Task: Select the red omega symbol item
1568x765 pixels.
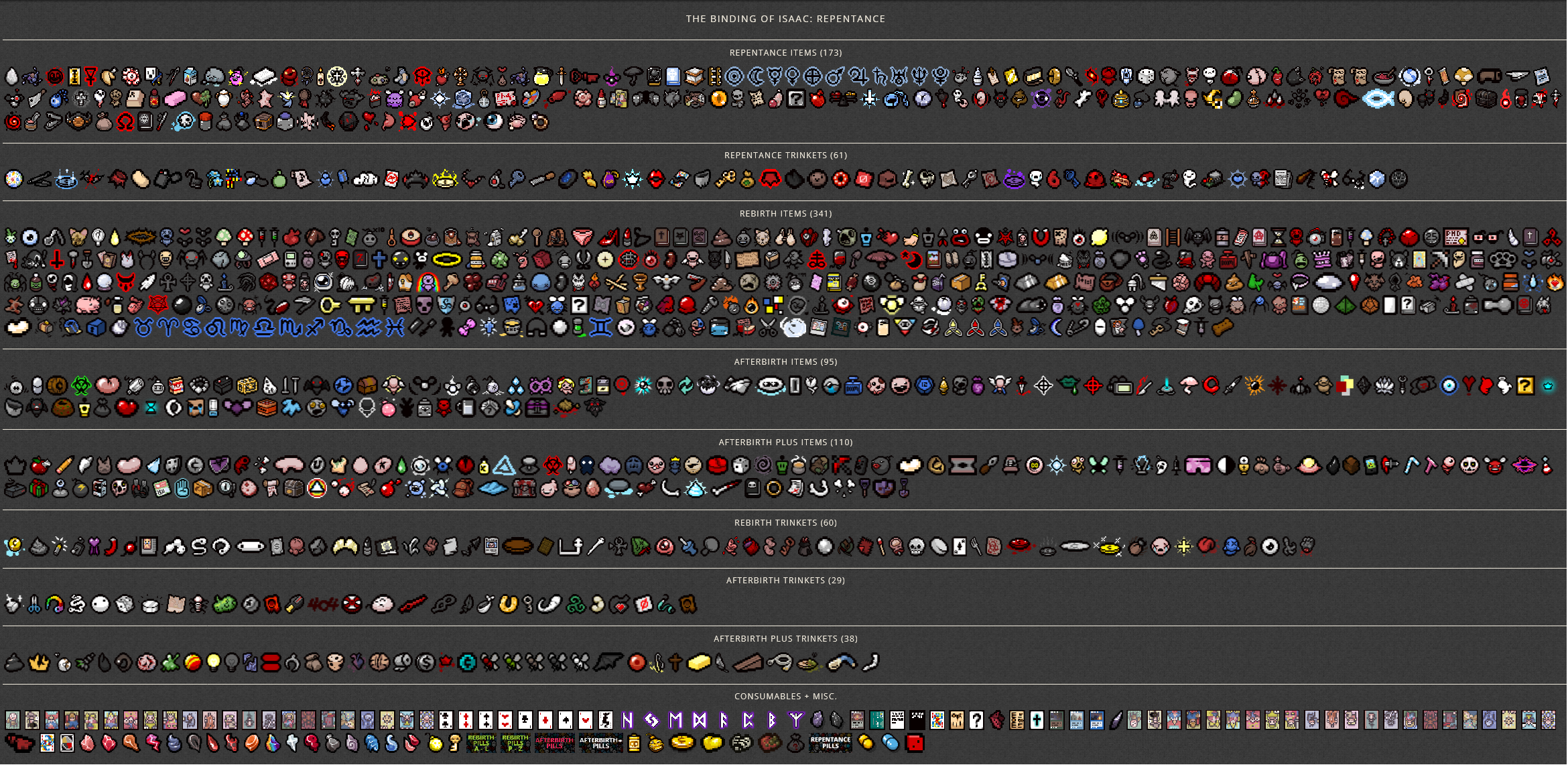Action: pyautogui.click(x=125, y=122)
